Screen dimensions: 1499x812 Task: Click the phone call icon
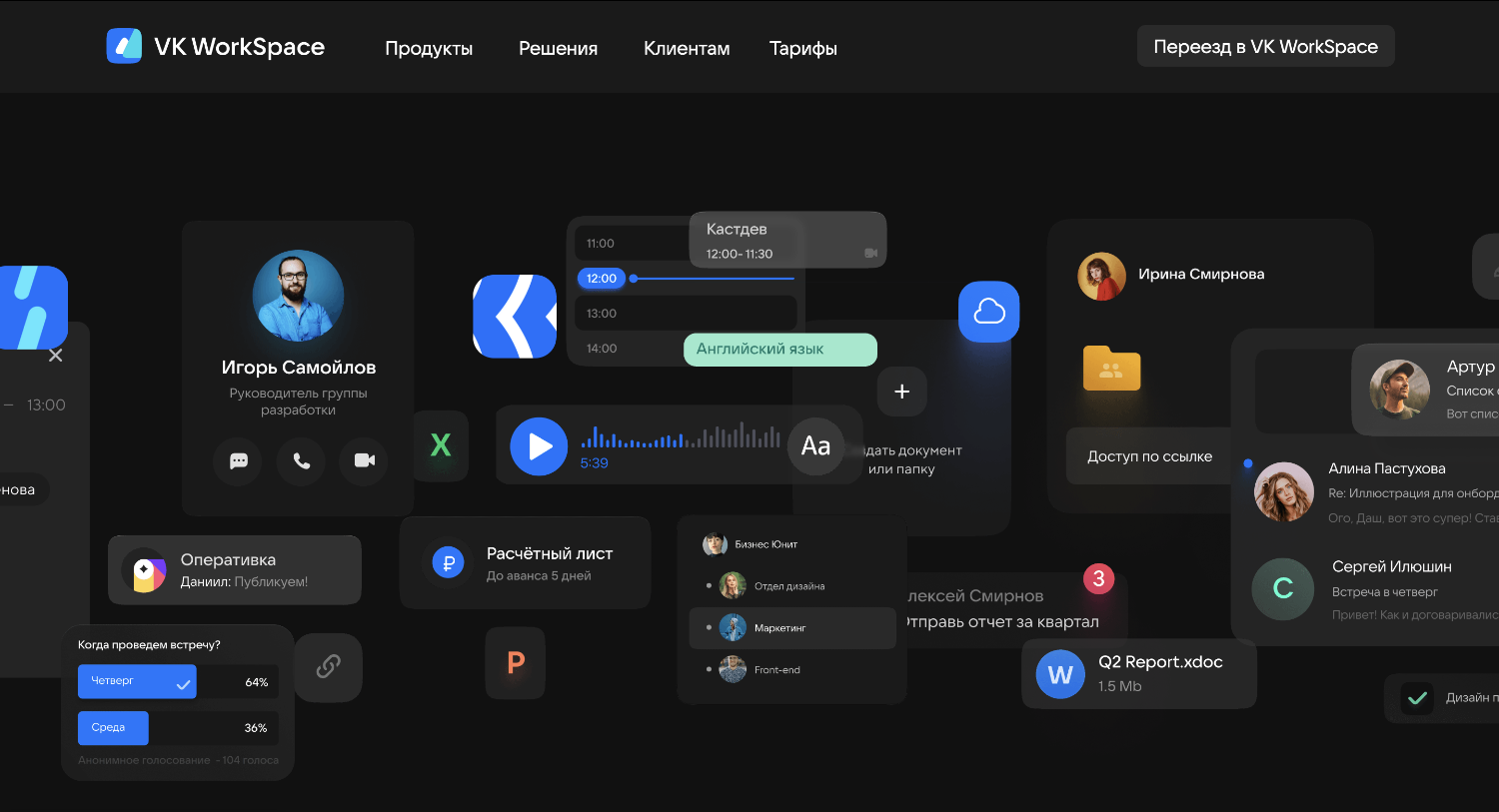coord(301,460)
